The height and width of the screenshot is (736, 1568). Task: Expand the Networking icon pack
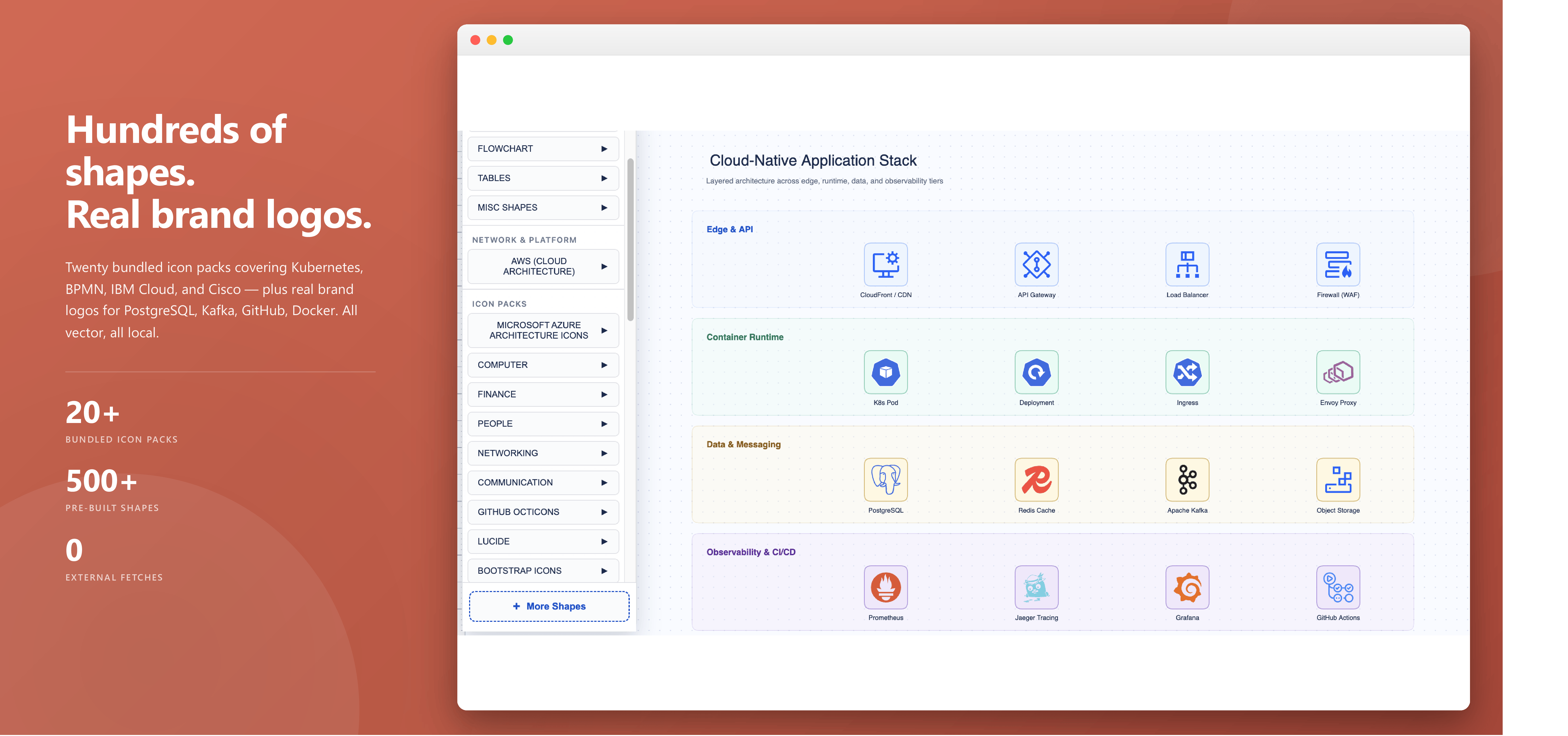point(543,453)
